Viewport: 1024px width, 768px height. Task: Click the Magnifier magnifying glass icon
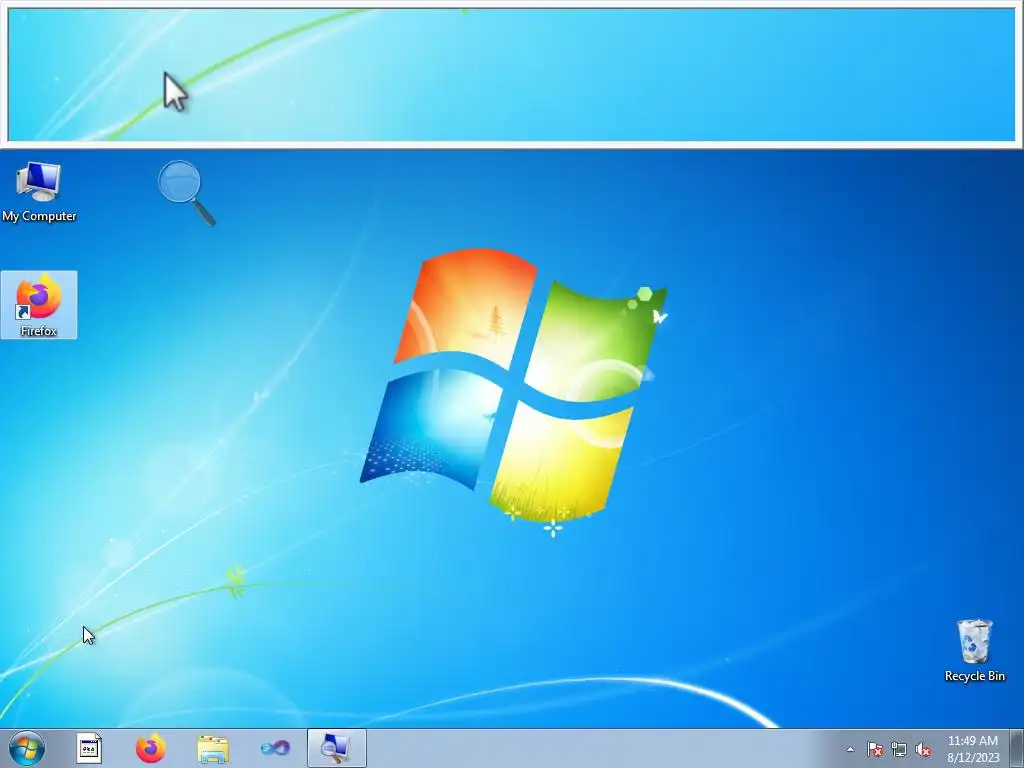[186, 193]
